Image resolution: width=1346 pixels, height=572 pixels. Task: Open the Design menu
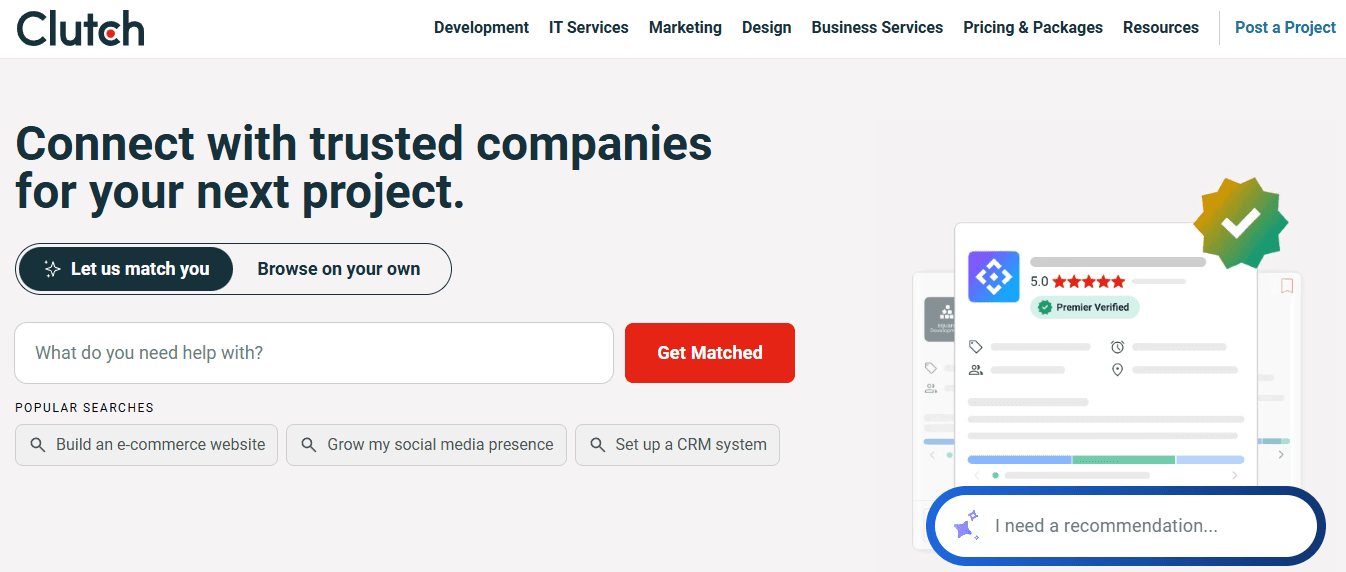pyautogui.click(x=767, y=28)
